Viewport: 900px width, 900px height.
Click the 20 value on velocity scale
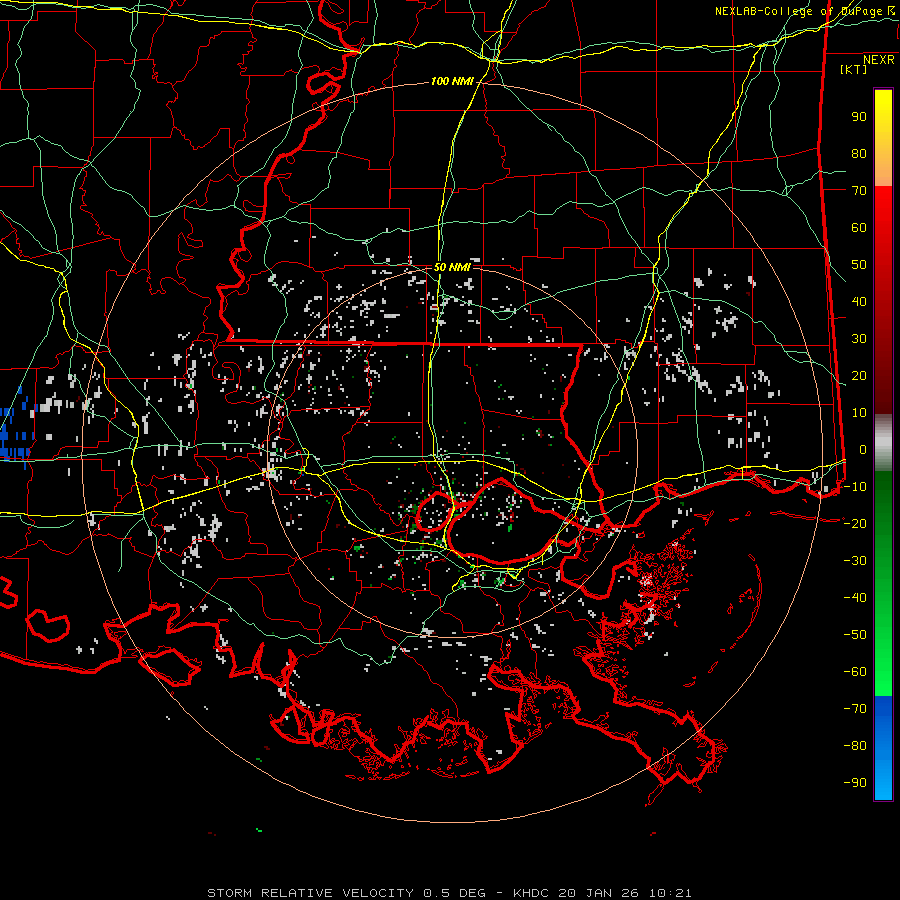click(859, 376)
